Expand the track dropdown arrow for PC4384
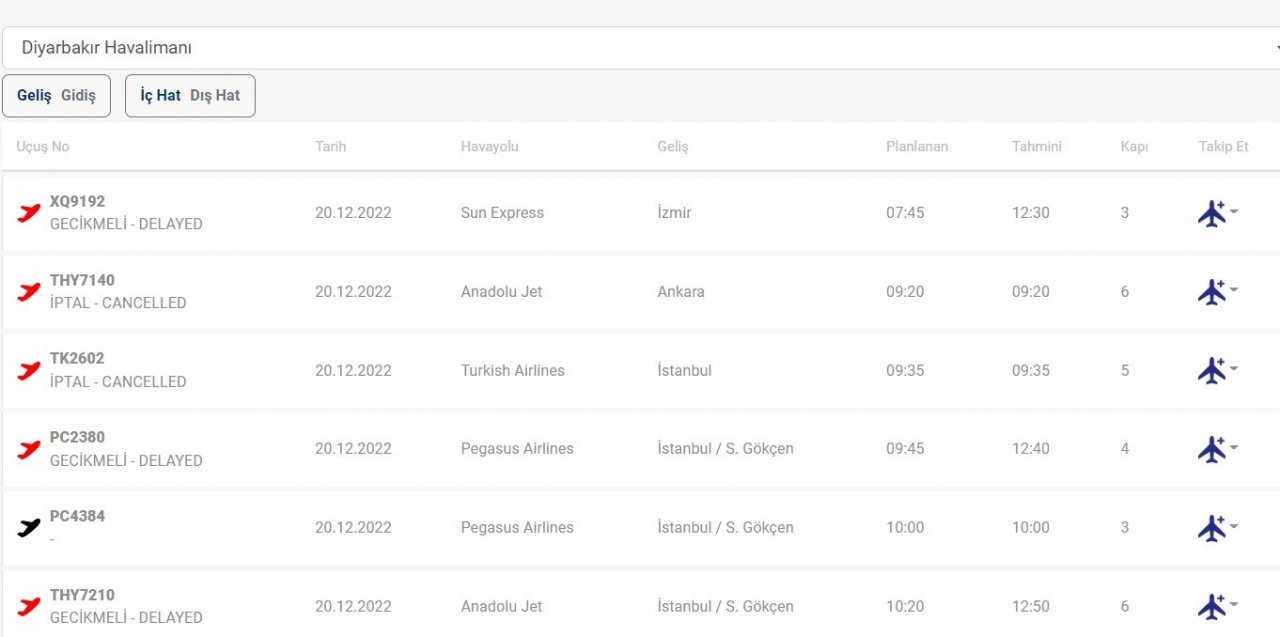Viewport: 1280px width, 637px height. click(1234, 526)
